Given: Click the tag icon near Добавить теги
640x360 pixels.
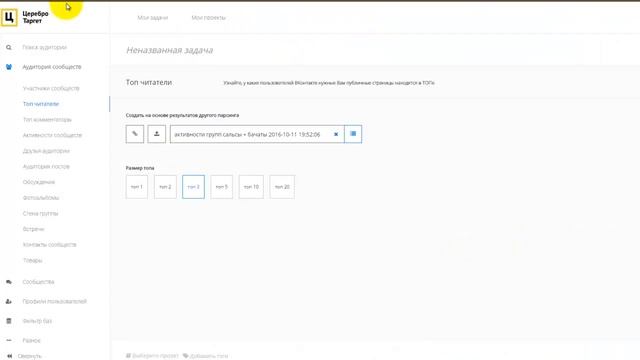Looking at the screenshot, I should click(185, 356).
